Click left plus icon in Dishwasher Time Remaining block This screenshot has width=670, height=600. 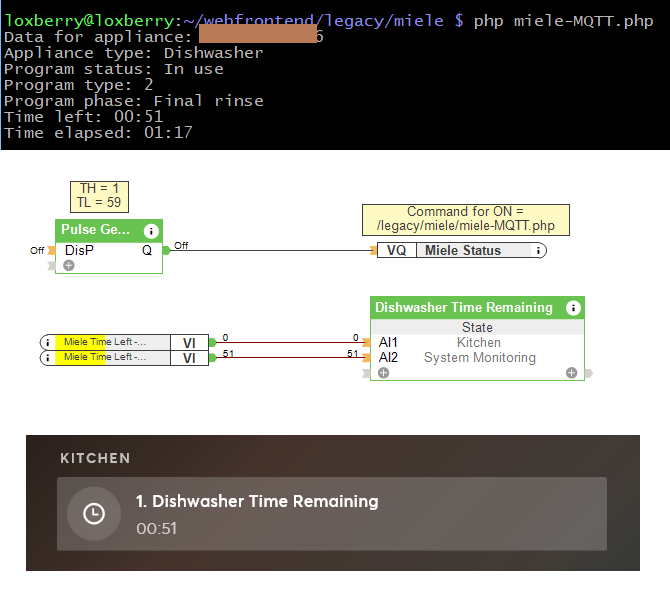[384, 373]
